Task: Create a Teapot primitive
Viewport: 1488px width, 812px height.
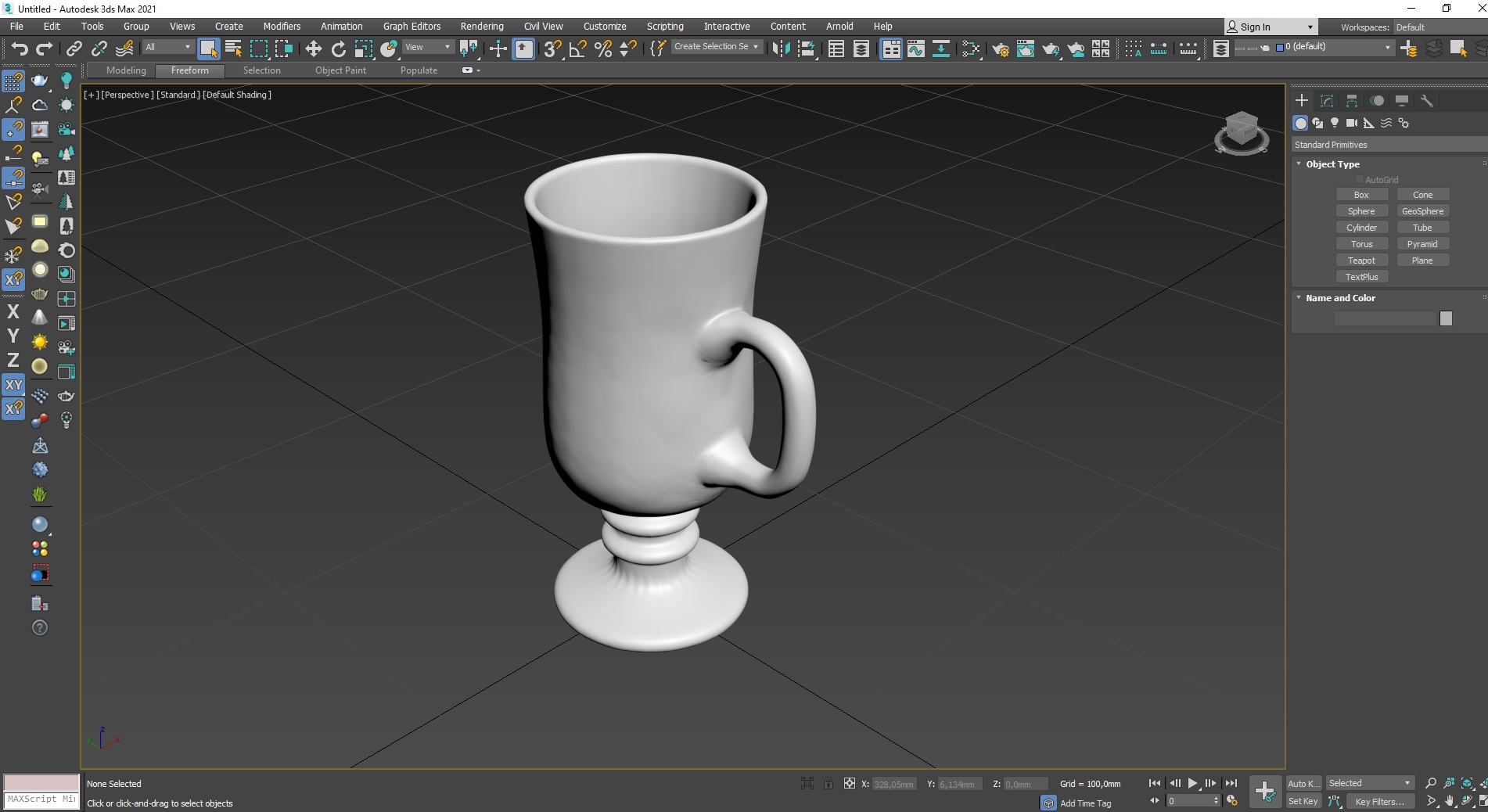Action: pyautogui.click(x=1361, y=260)
